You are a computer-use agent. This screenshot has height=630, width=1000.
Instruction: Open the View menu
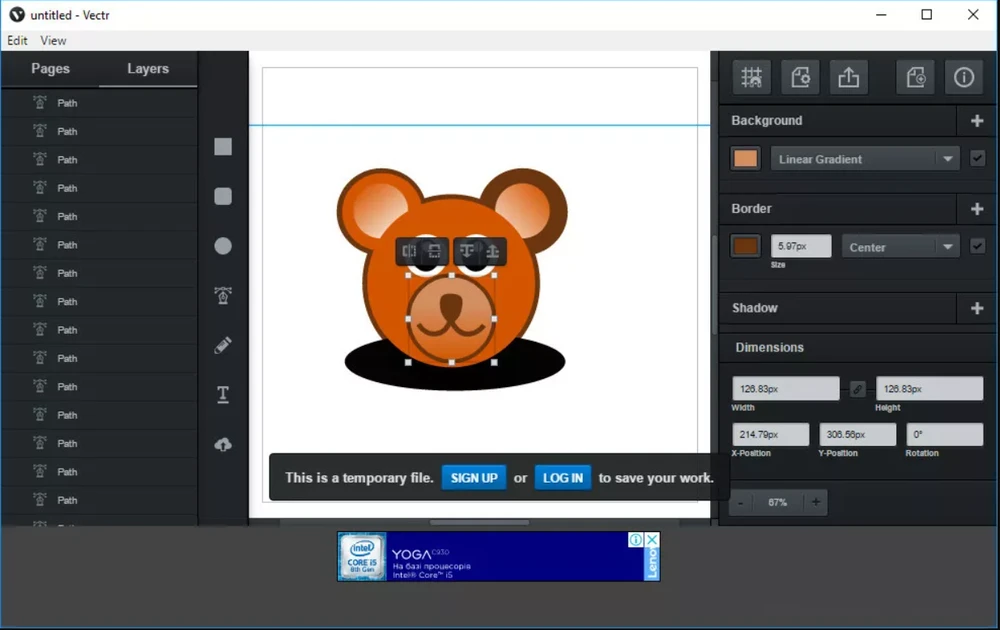[53, 40]
